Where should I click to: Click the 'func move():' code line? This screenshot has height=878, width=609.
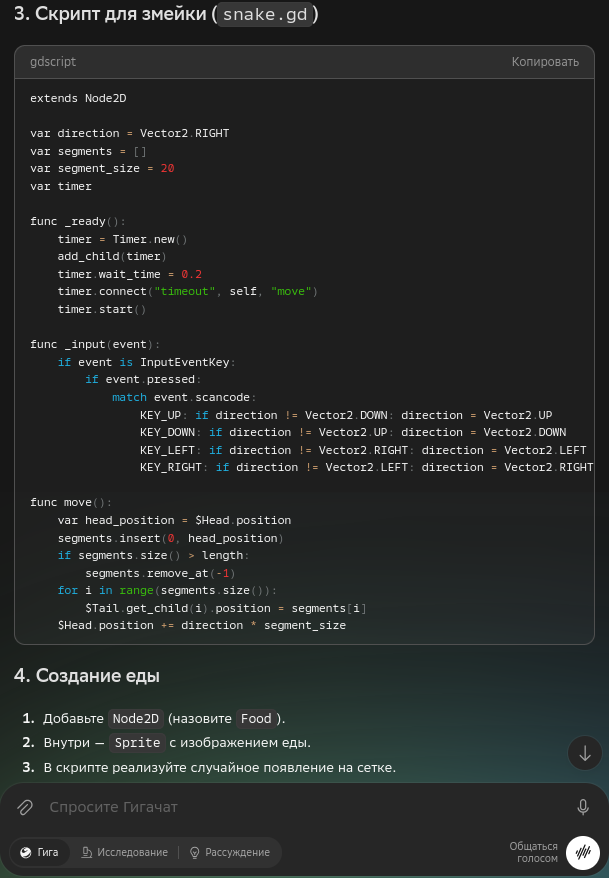[x=71, y=502]
